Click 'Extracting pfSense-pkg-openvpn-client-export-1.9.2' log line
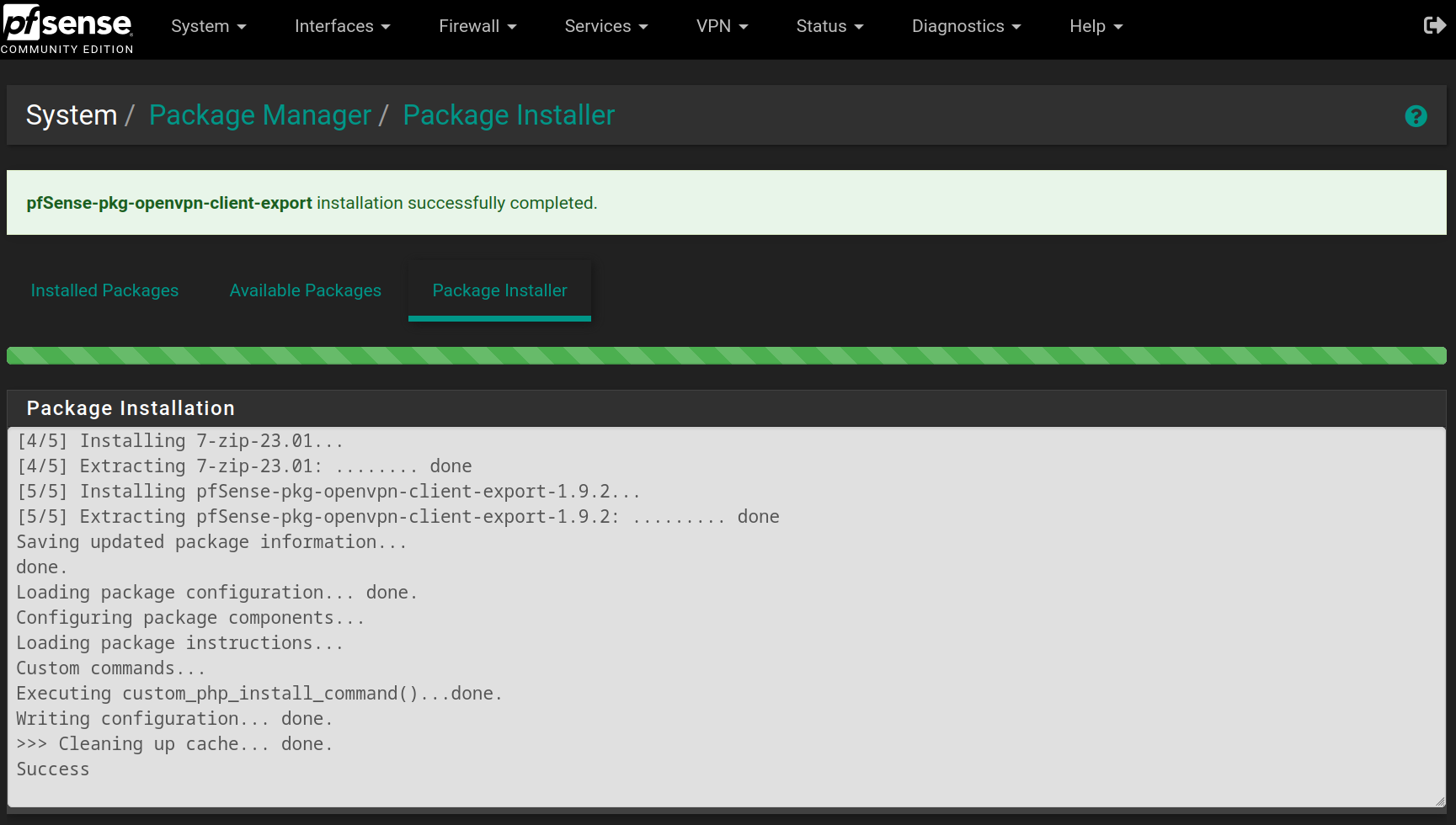 click(398, 517)
